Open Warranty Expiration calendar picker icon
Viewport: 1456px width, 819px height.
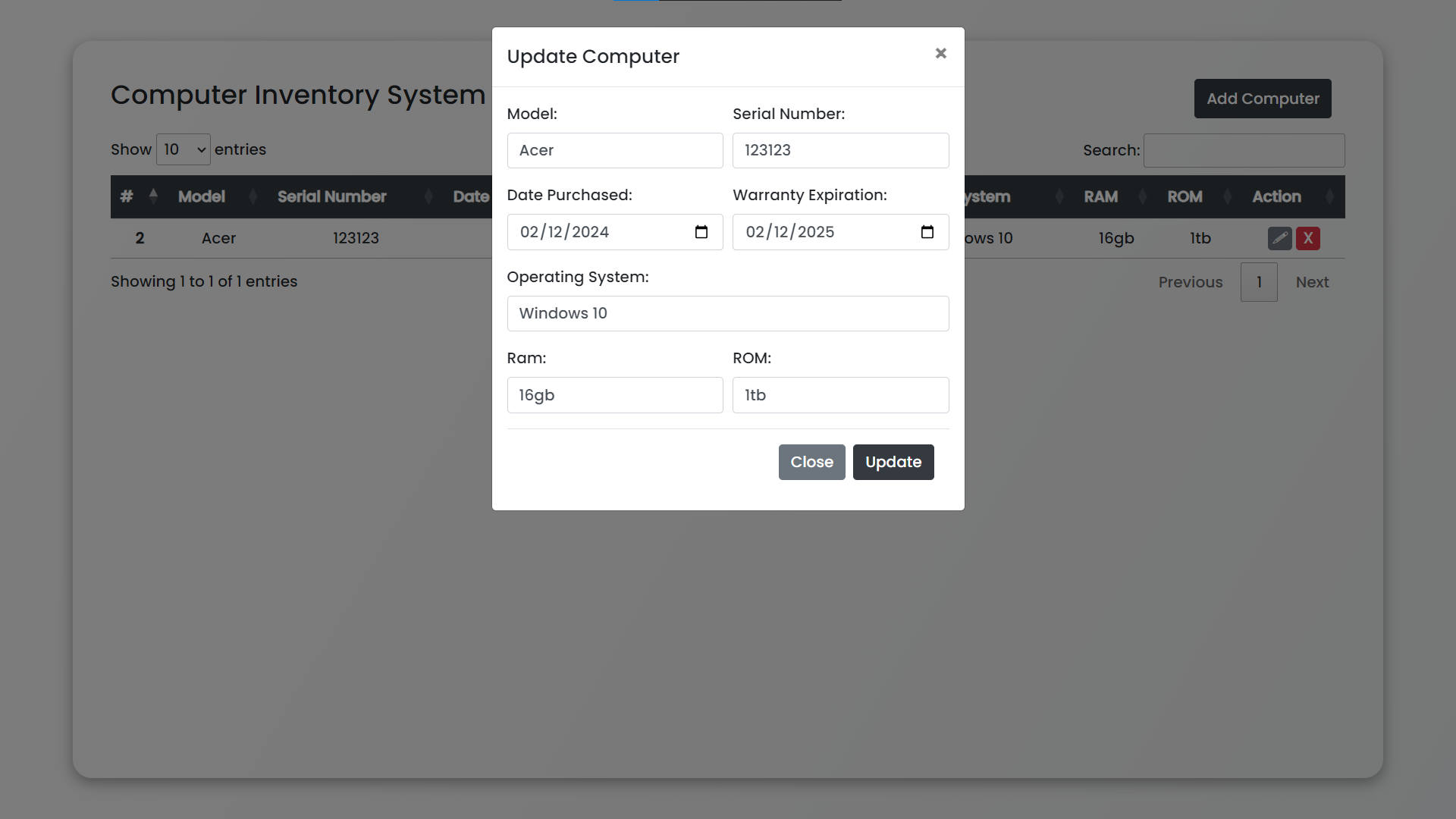click(927, 232)
